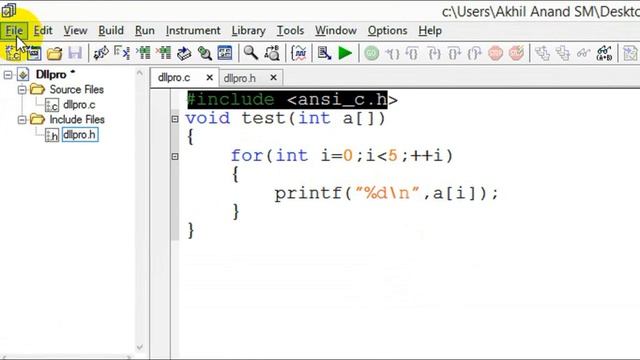Click the first braces icon right of Go
The width and height of the screenshot is (640, 360).
pos(393,53)
